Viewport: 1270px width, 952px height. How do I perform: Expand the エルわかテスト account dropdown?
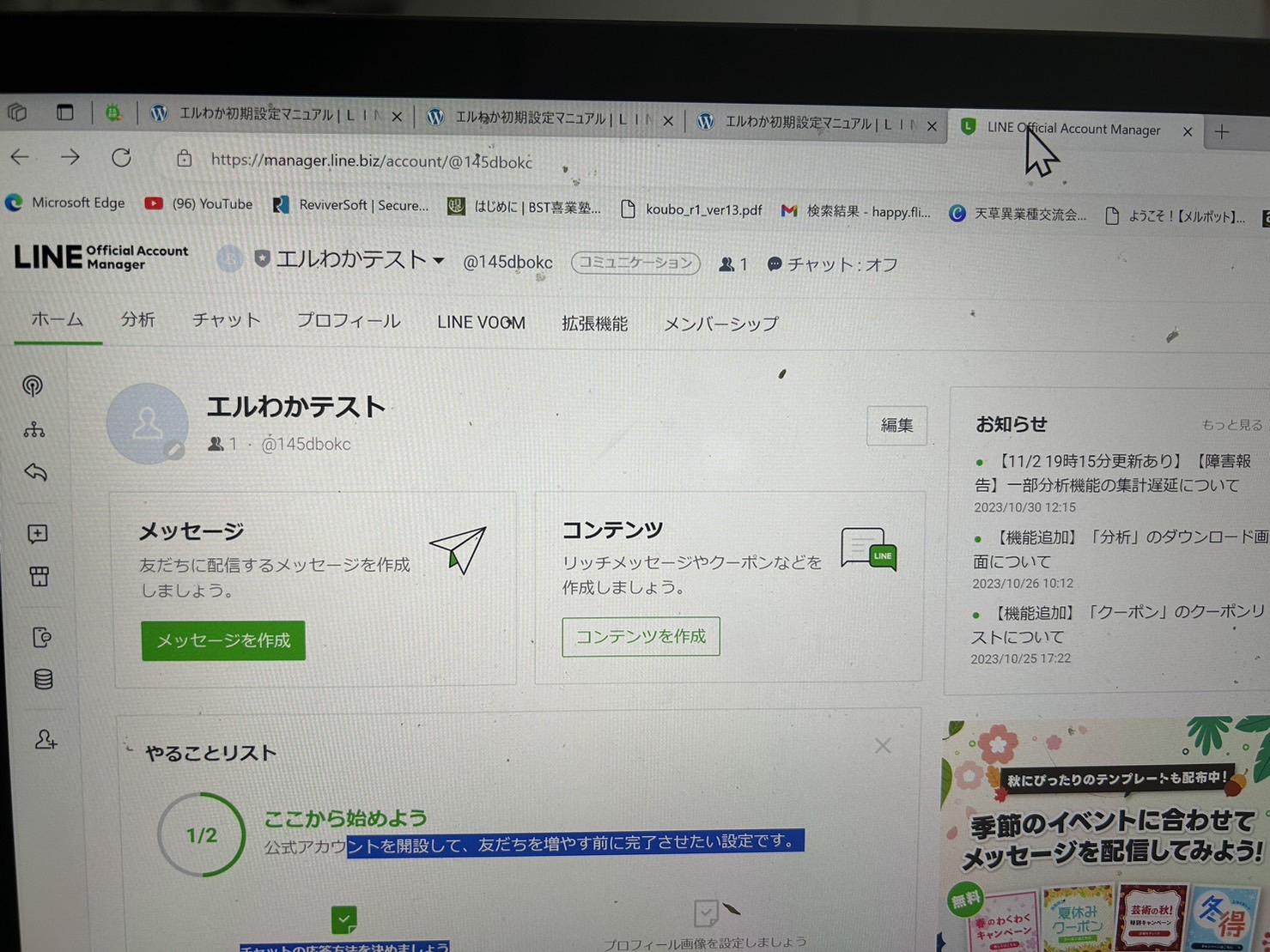click(x=360, y=259)
